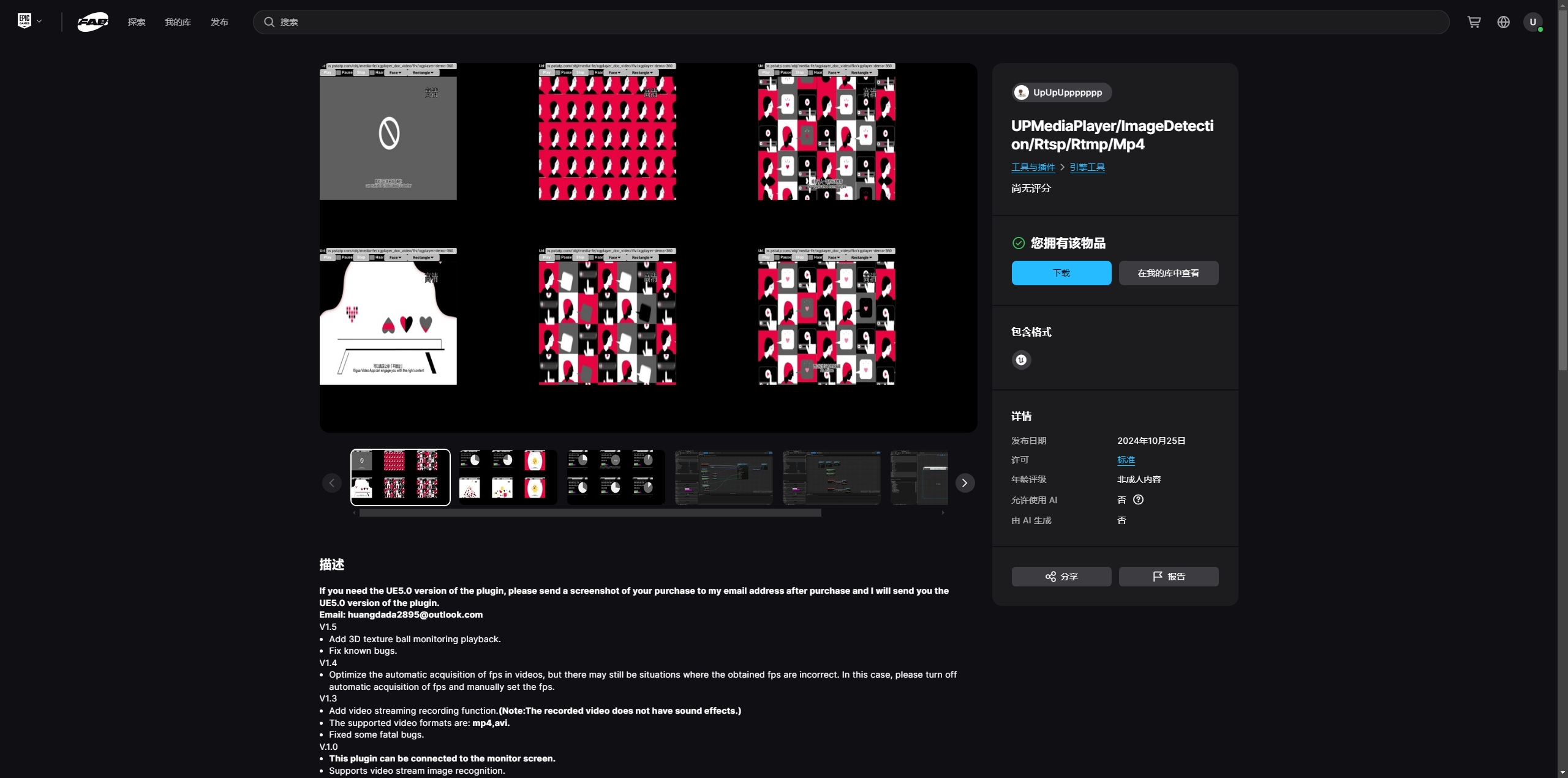Select the second gallery thumbnail
Screen dimensions: 1568x778
(508, 477)
